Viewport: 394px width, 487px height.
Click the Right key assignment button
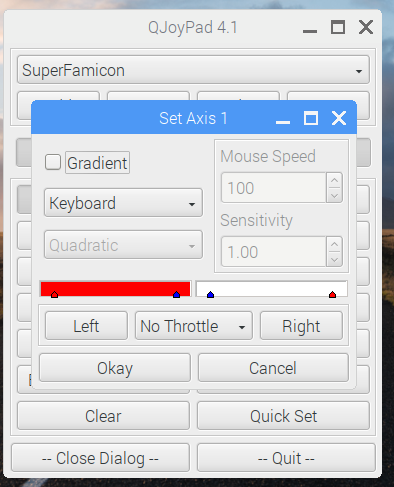(301, 326)
